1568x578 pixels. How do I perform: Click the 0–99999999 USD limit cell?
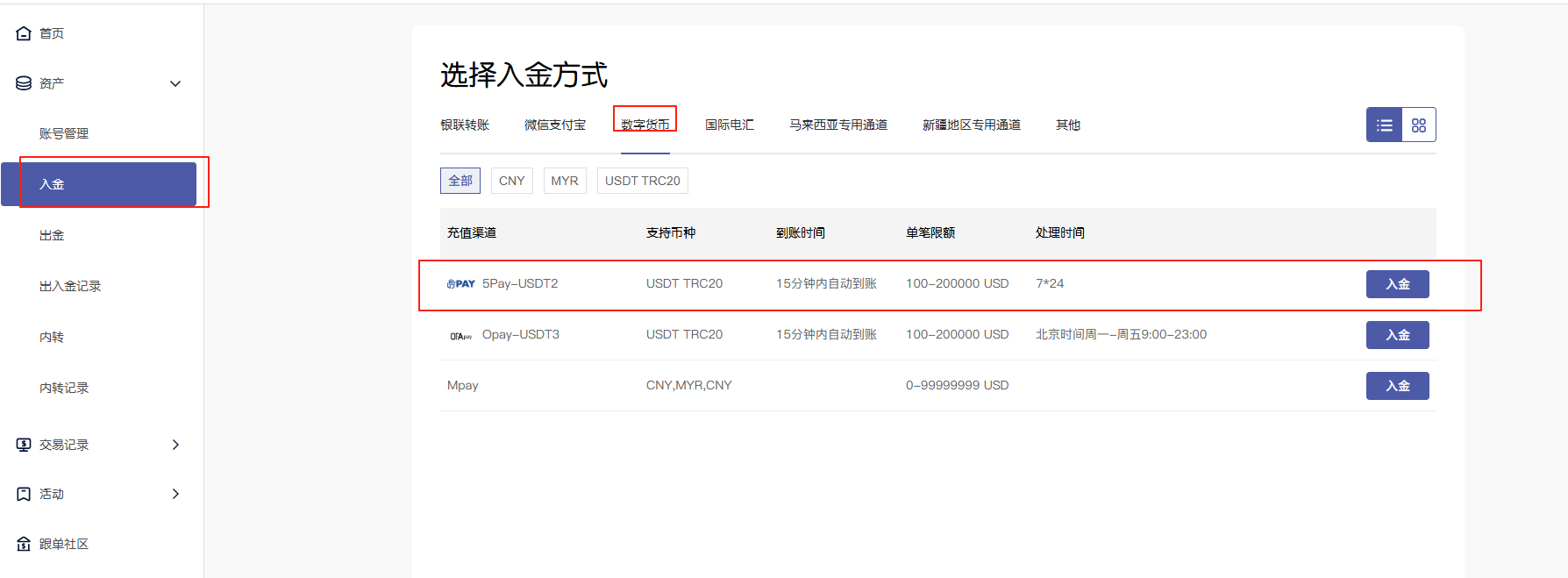(958, 386)
